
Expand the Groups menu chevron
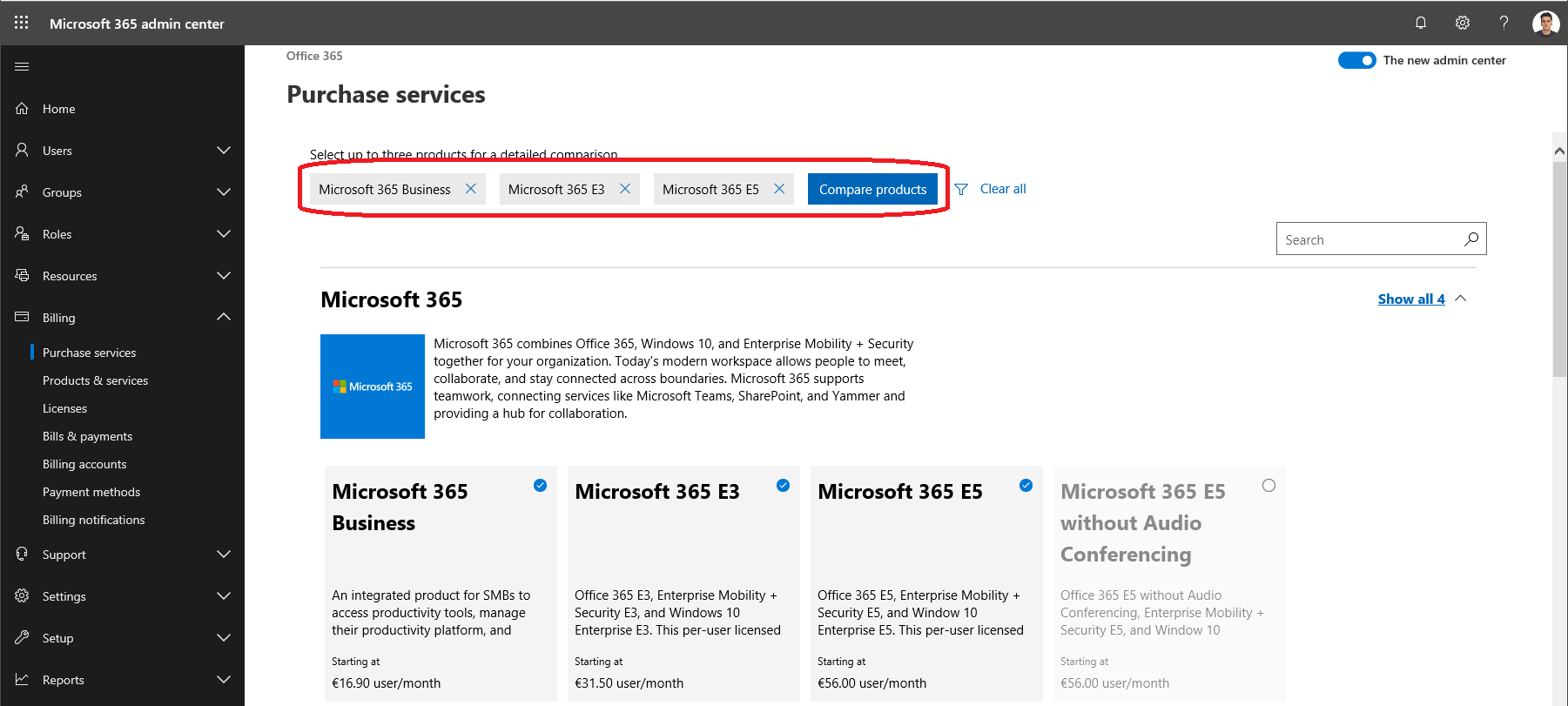coord(224,192)
